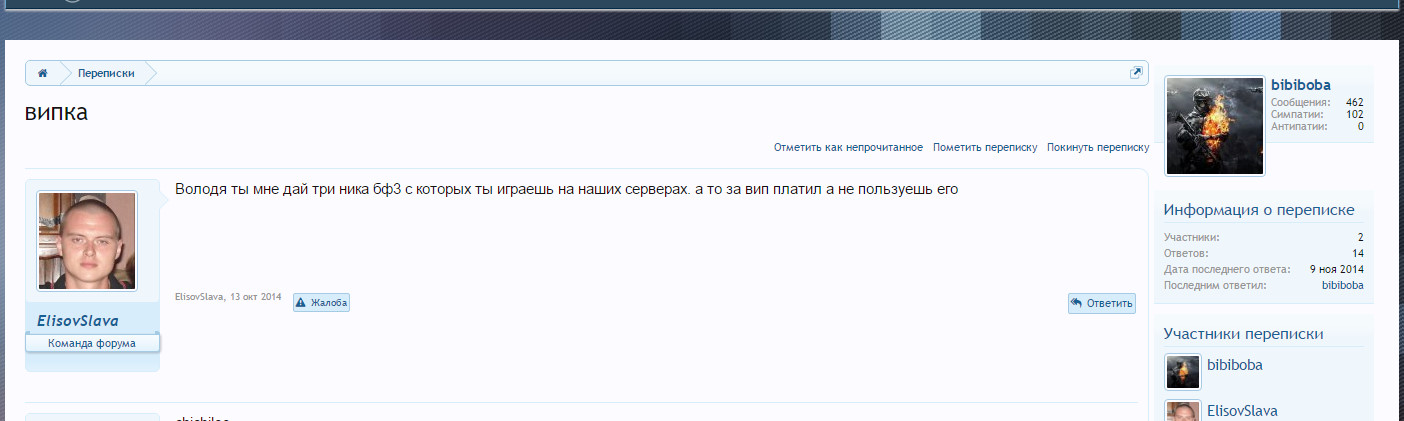Screen dimensions: 1404x421
Task: Click Пометить переписку link
Action: [985, 147]
